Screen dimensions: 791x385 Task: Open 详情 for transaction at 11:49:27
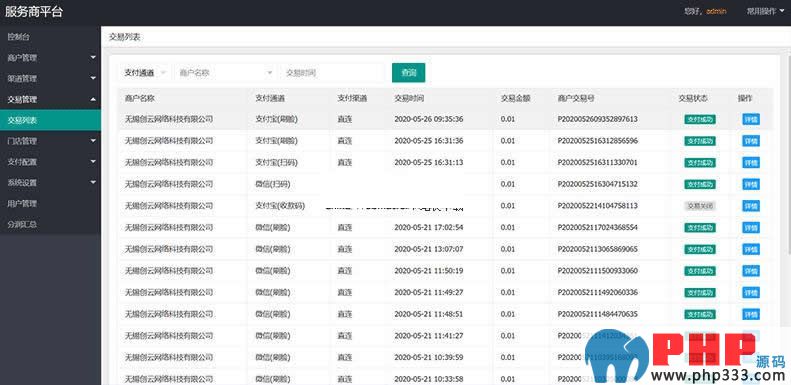point(751,293)
